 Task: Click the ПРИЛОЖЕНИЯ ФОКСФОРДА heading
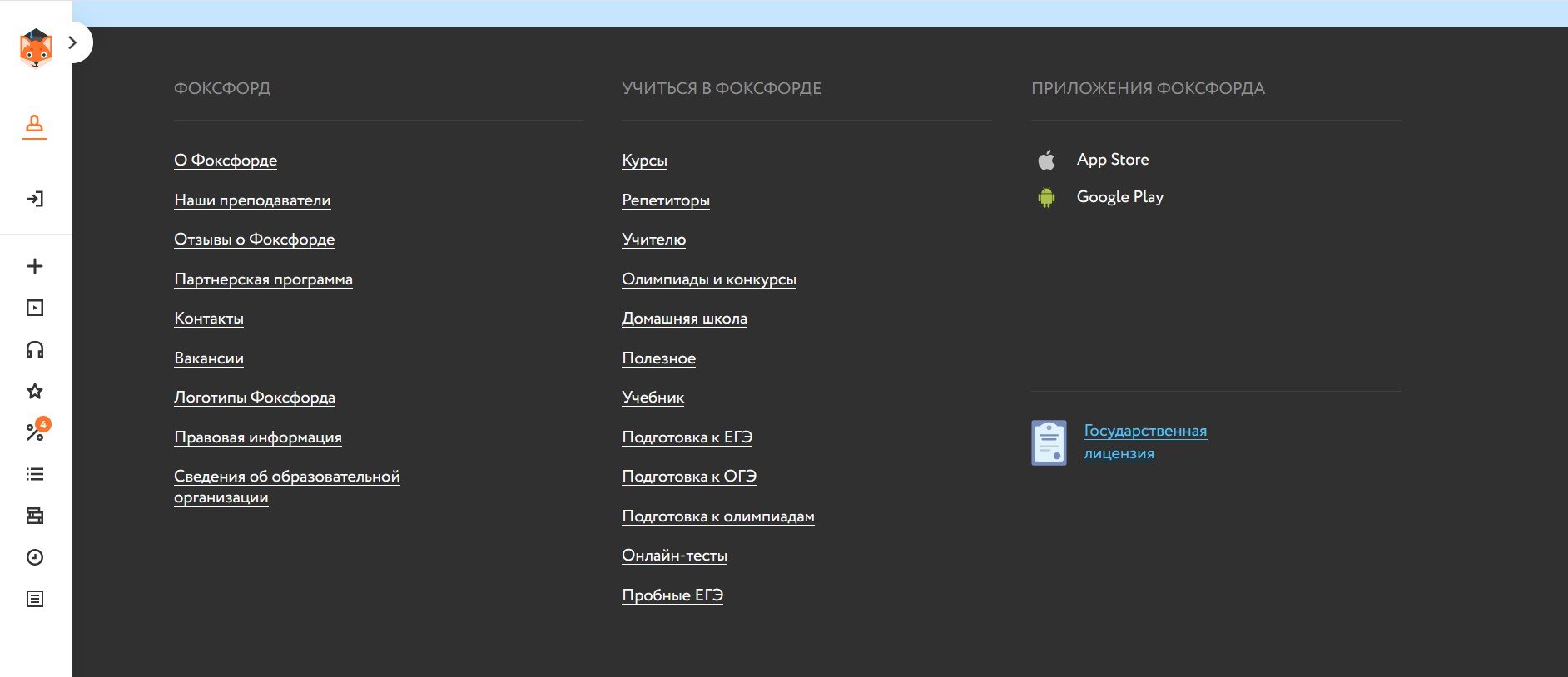[x=1149, y=88]
